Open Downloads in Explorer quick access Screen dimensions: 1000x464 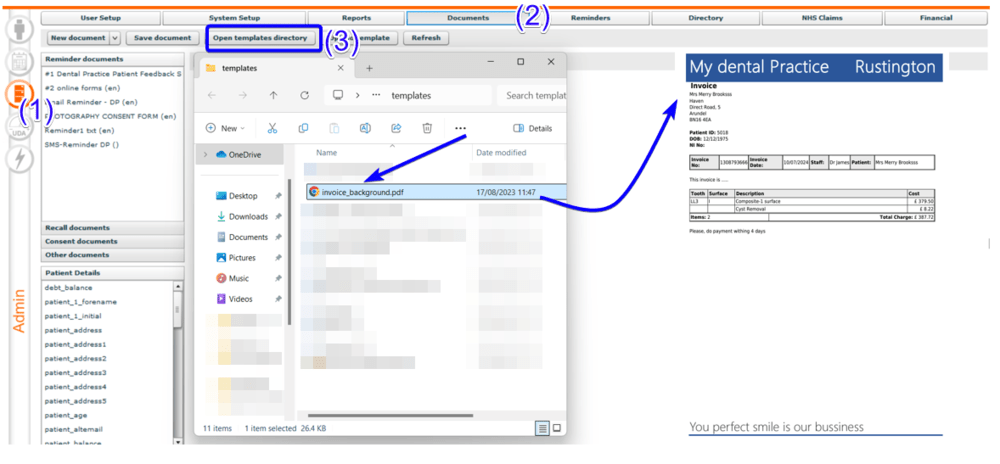248,217
